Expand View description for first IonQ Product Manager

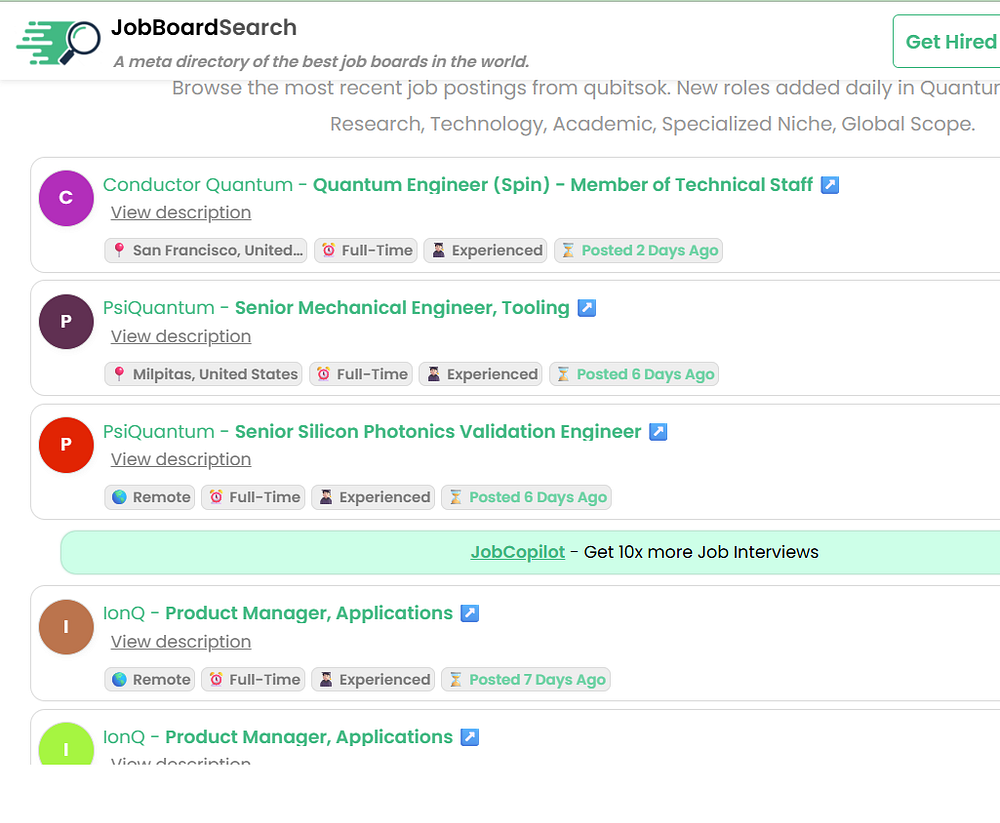pos(181,642)
